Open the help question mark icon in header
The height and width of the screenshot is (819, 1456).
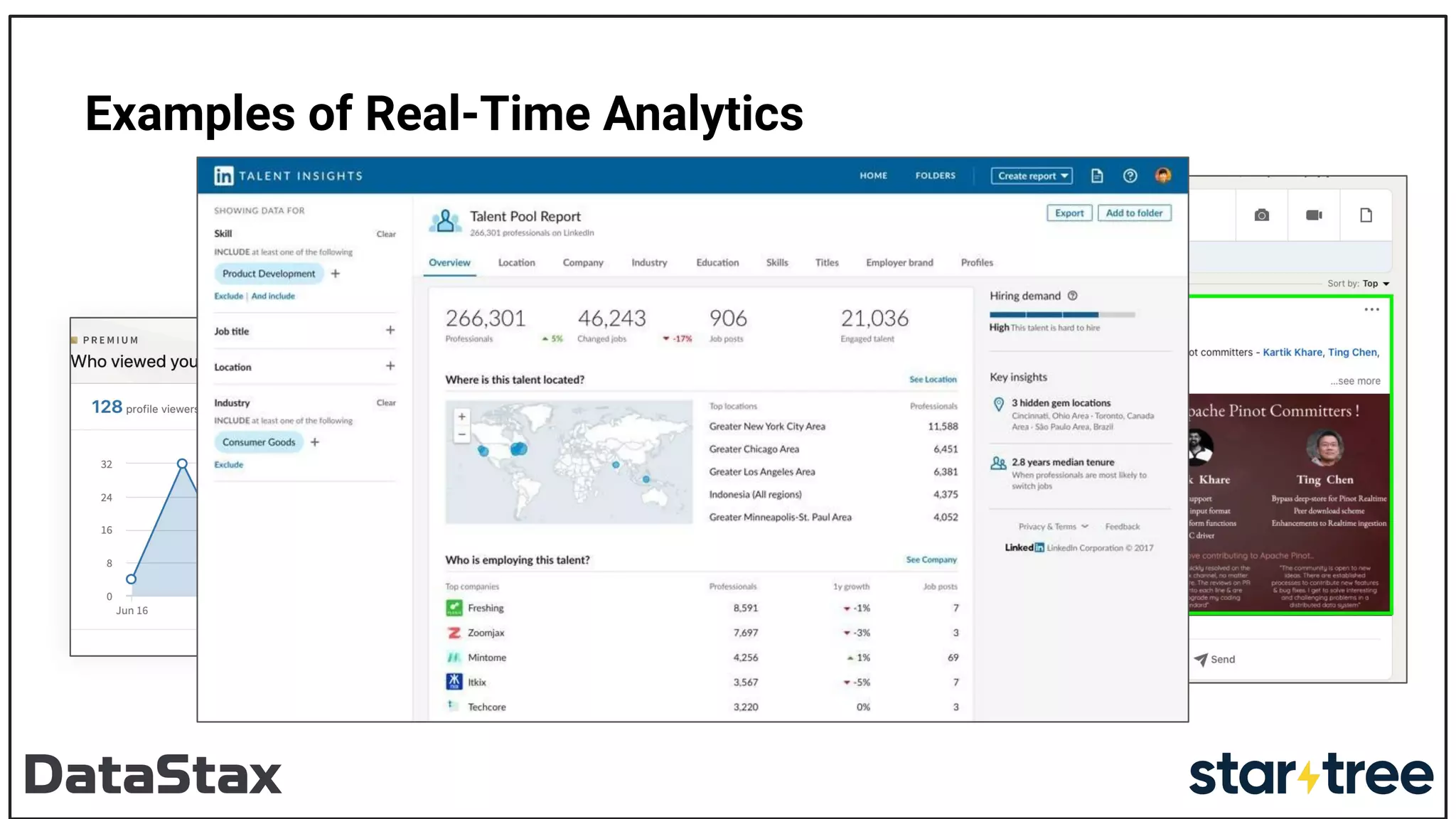(x=1130, y=176)
